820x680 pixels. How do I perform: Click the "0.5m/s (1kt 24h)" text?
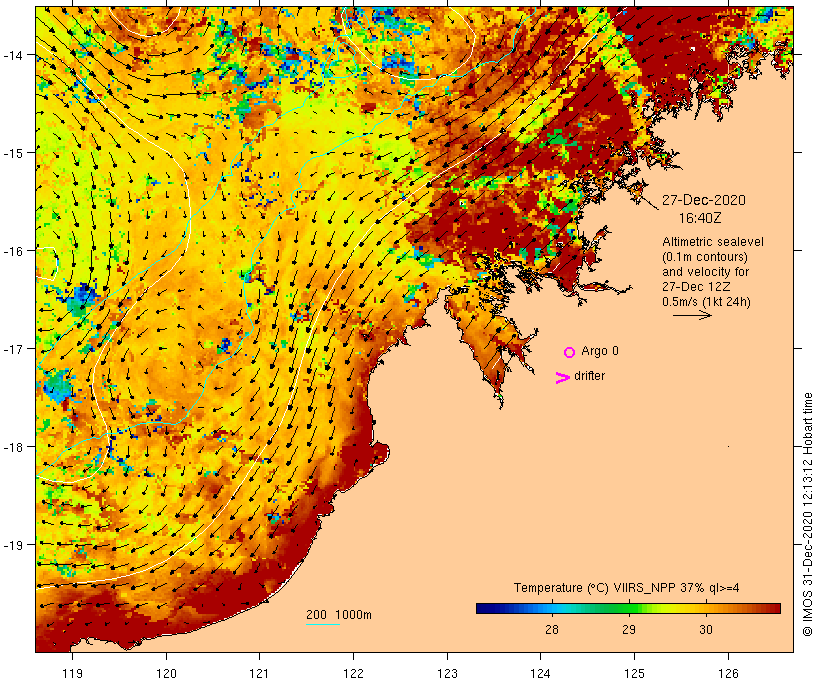click(x=706, y=302)
